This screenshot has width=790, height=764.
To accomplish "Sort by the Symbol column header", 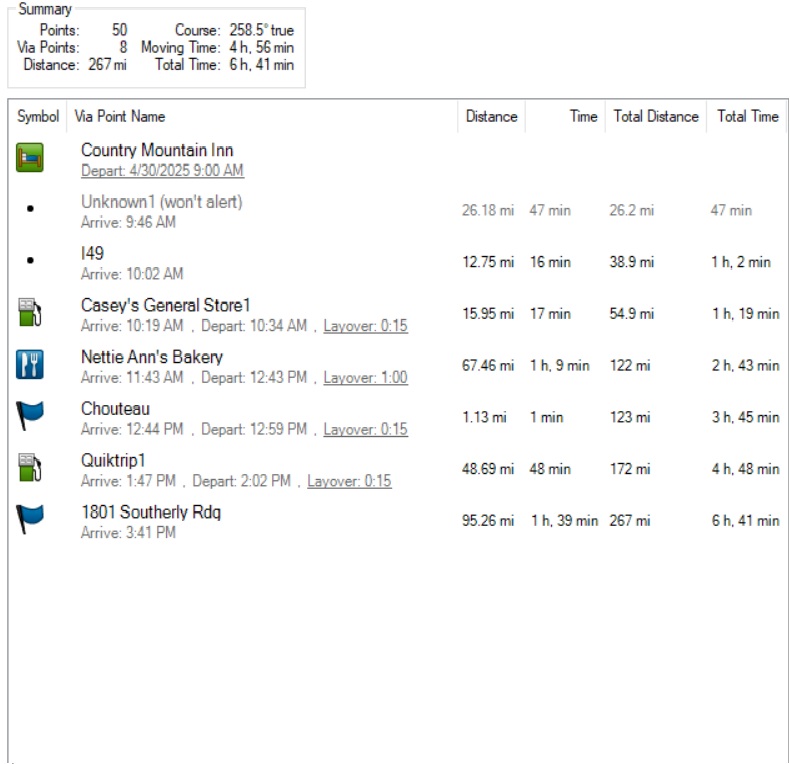I will click(x=38, y=116).
